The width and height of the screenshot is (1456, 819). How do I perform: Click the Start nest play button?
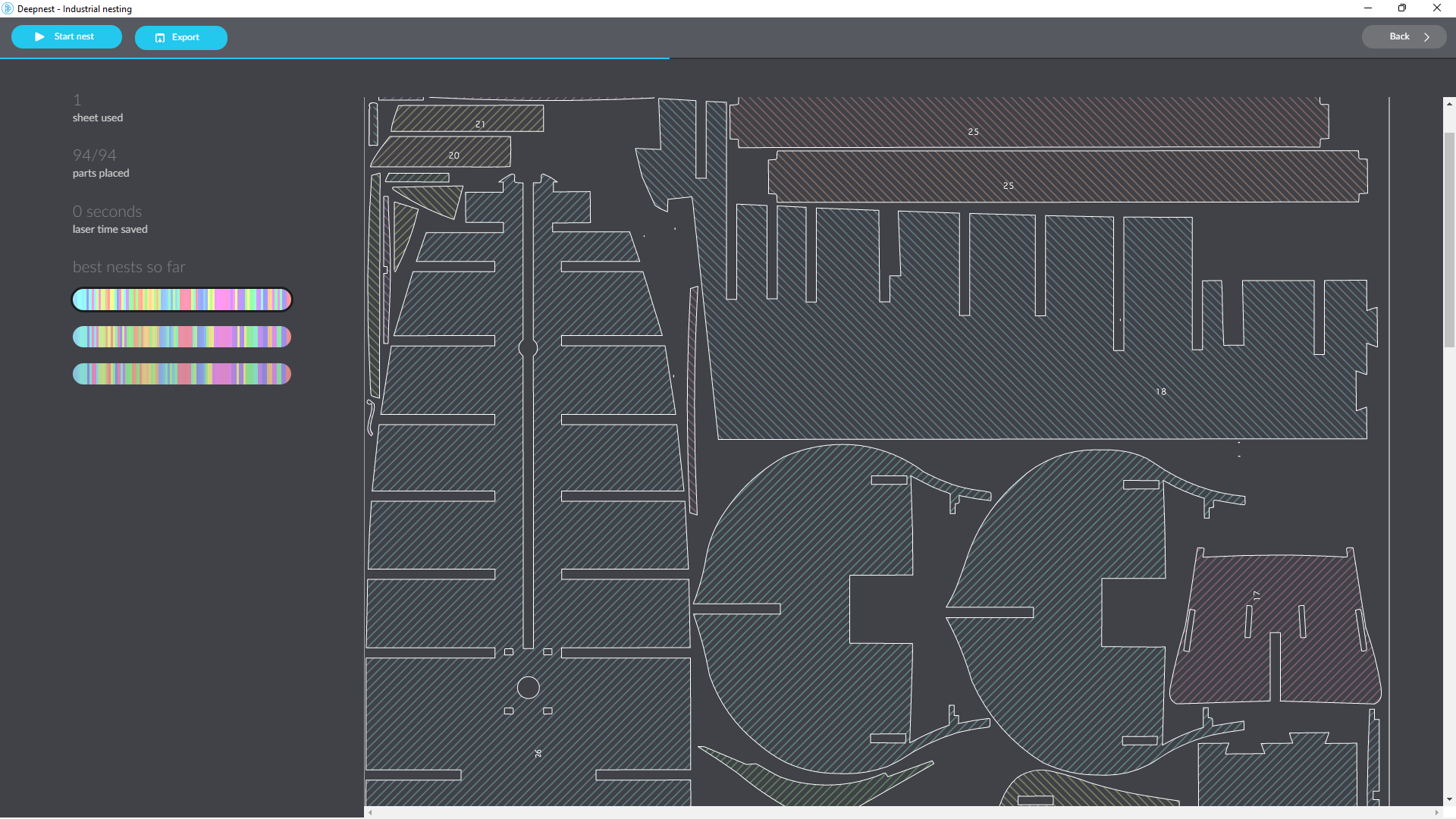[x=66, y=36]
